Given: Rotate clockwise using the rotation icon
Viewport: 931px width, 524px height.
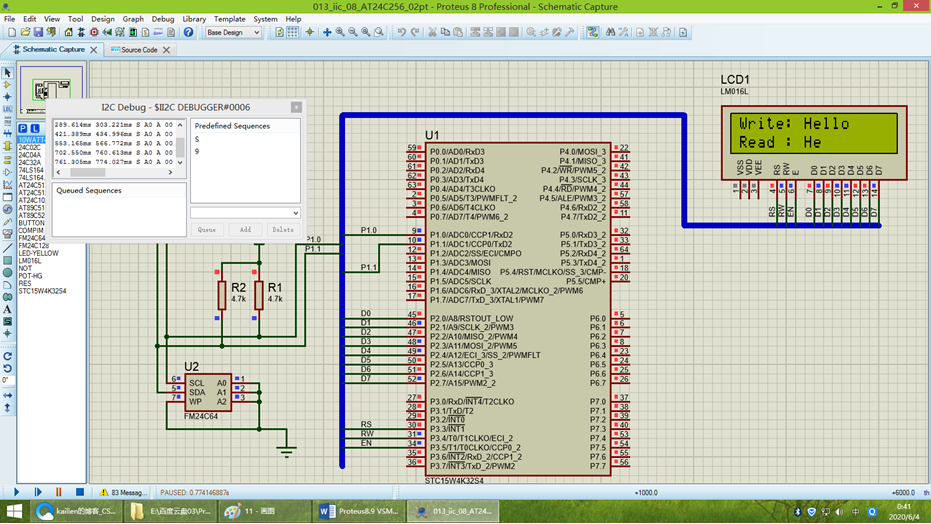Looking at the screenshot, I should pyautogui.click(x=7, y=357).
